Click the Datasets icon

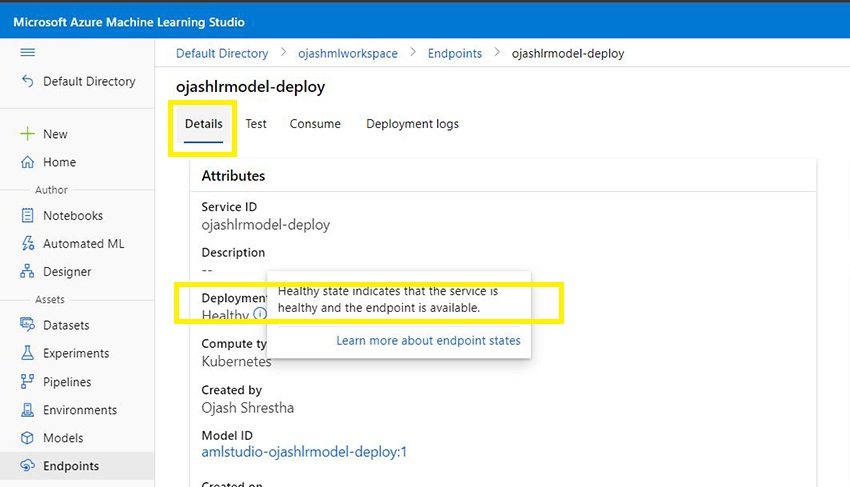[28, 325]
